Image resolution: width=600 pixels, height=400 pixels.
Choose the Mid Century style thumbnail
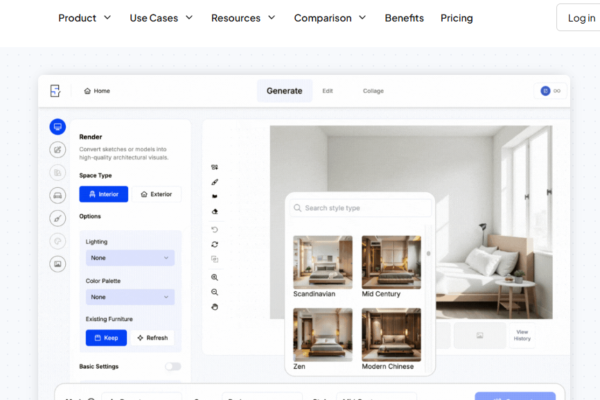pos(391,262)
